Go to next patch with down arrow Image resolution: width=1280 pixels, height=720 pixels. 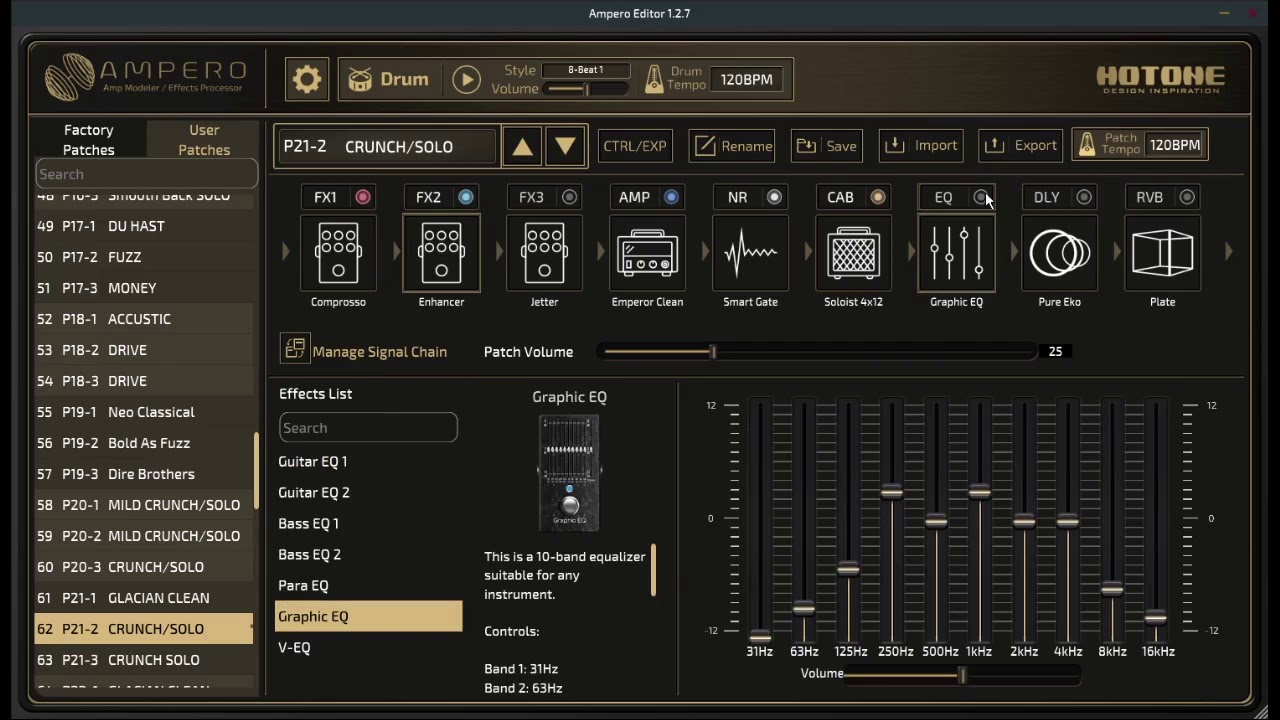tap(565, 146)
